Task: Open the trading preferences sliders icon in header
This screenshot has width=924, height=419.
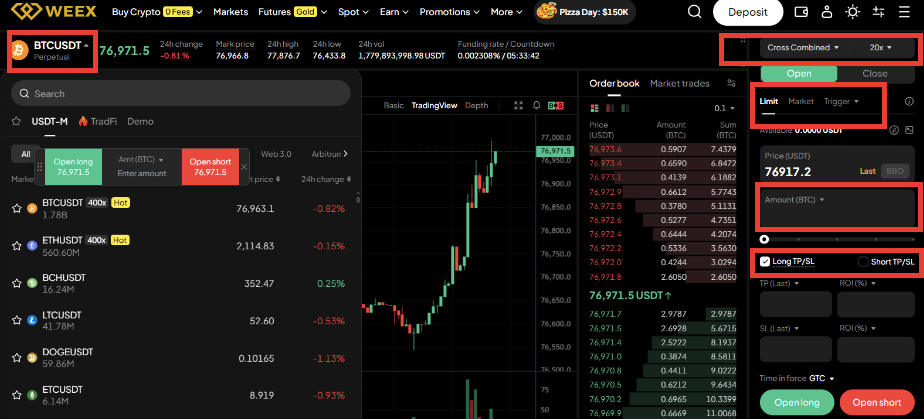Action: click(878, 12)
